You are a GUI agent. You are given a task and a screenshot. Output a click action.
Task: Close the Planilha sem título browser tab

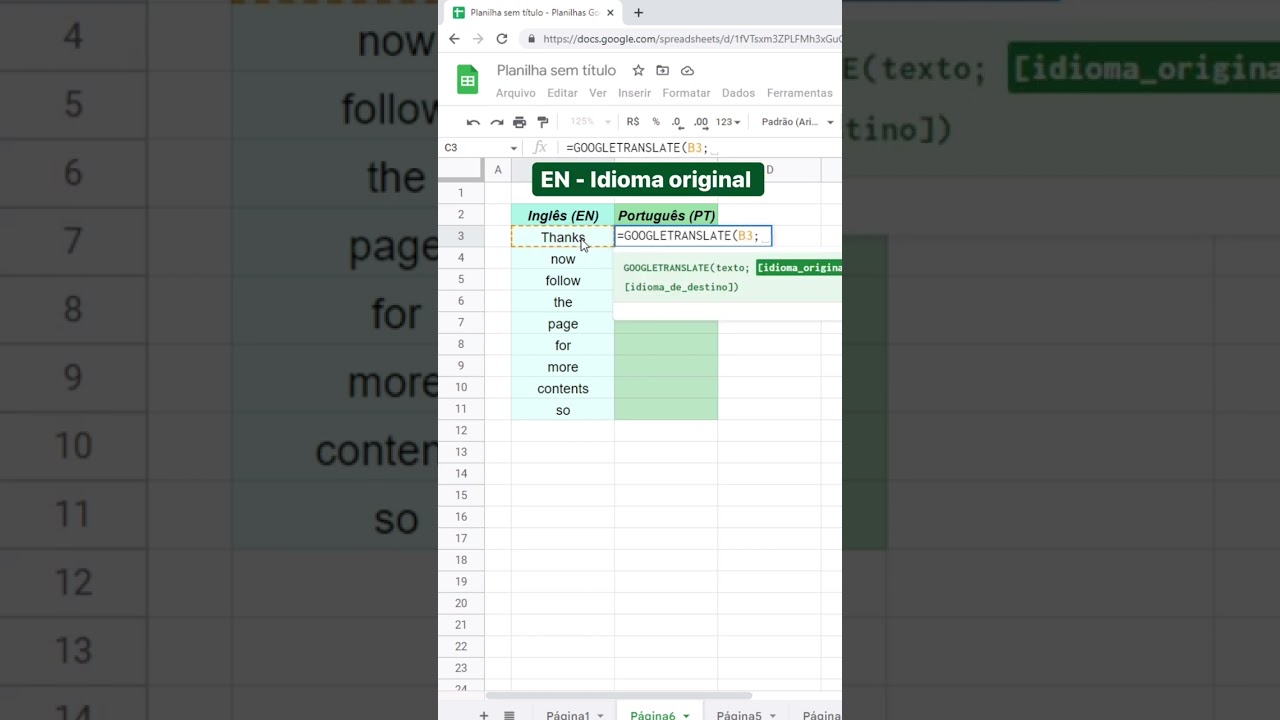(x=610, y=13)
